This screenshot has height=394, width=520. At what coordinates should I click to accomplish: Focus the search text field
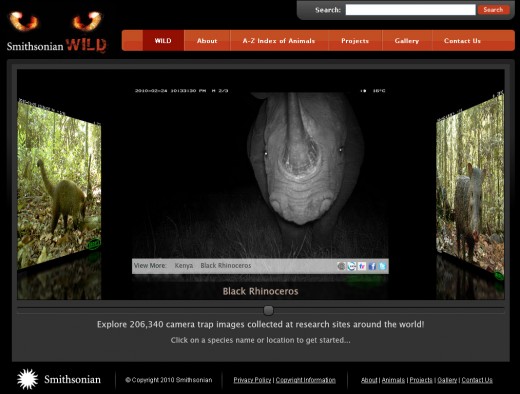410,10
